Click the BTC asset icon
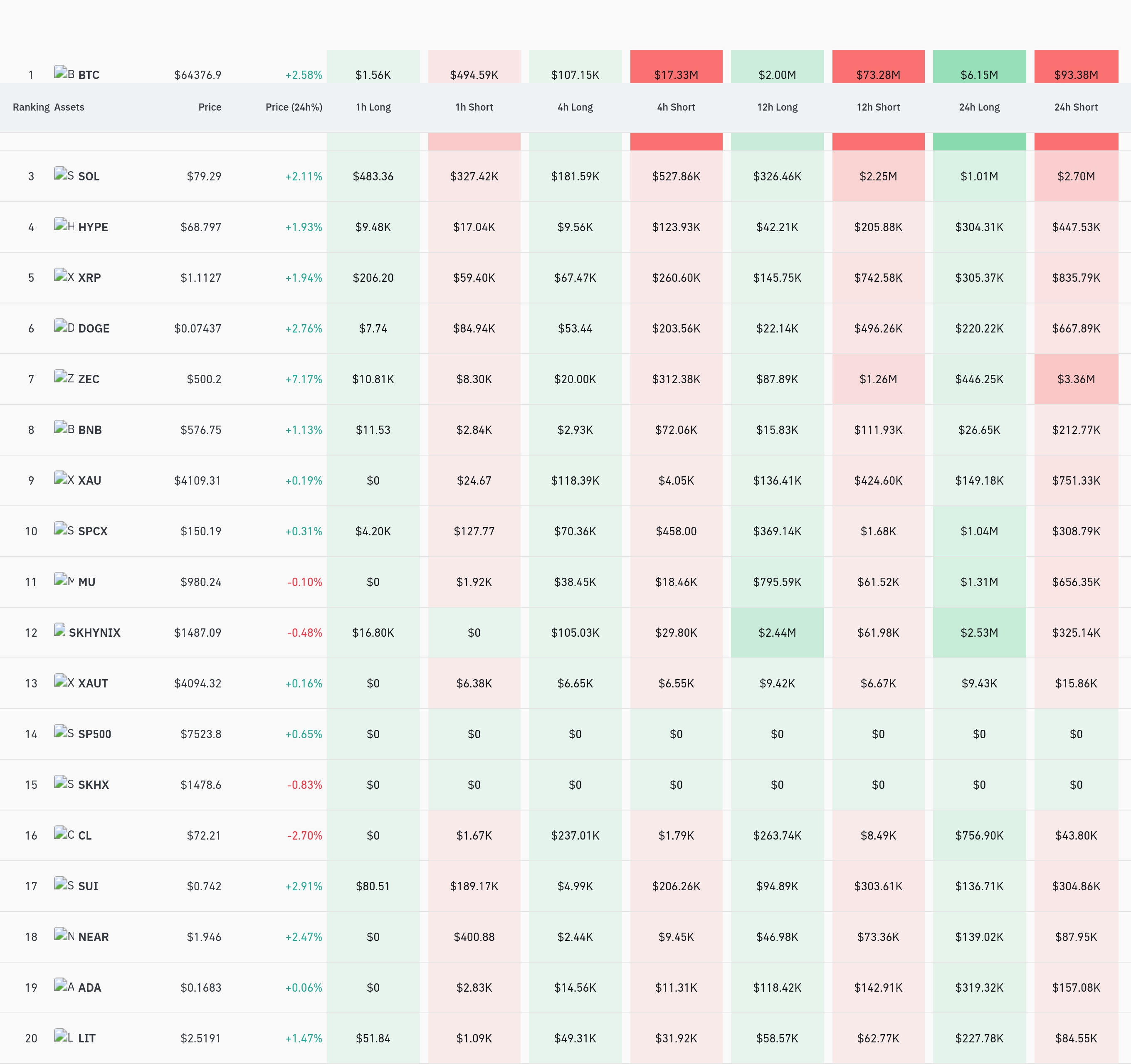This screenshot has height=1064, width=1131. (64, 74)
